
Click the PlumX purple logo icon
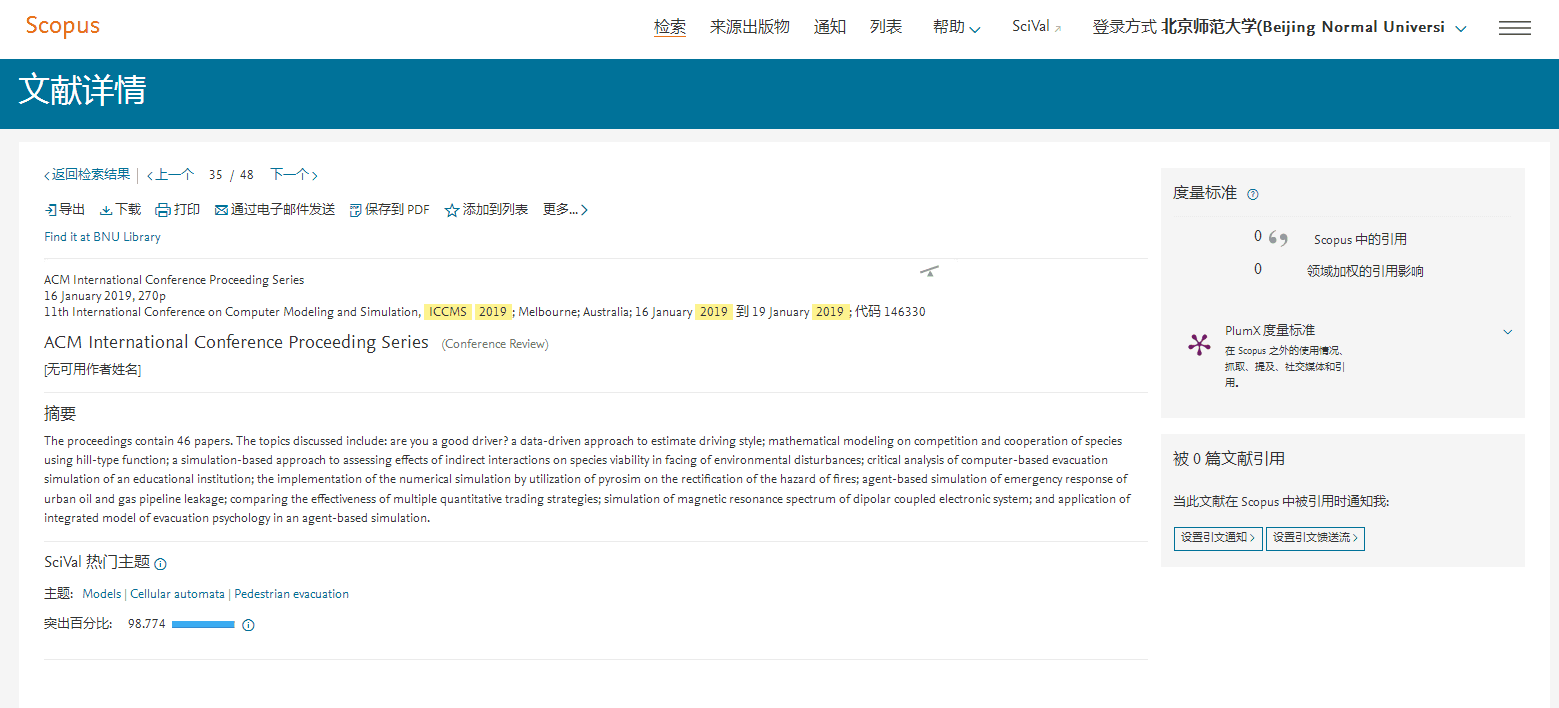coord(1199,346)
